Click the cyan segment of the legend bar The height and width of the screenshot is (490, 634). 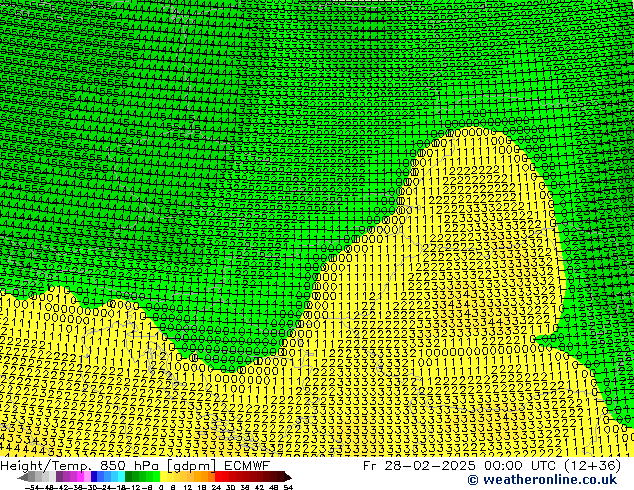click(117, 476)
